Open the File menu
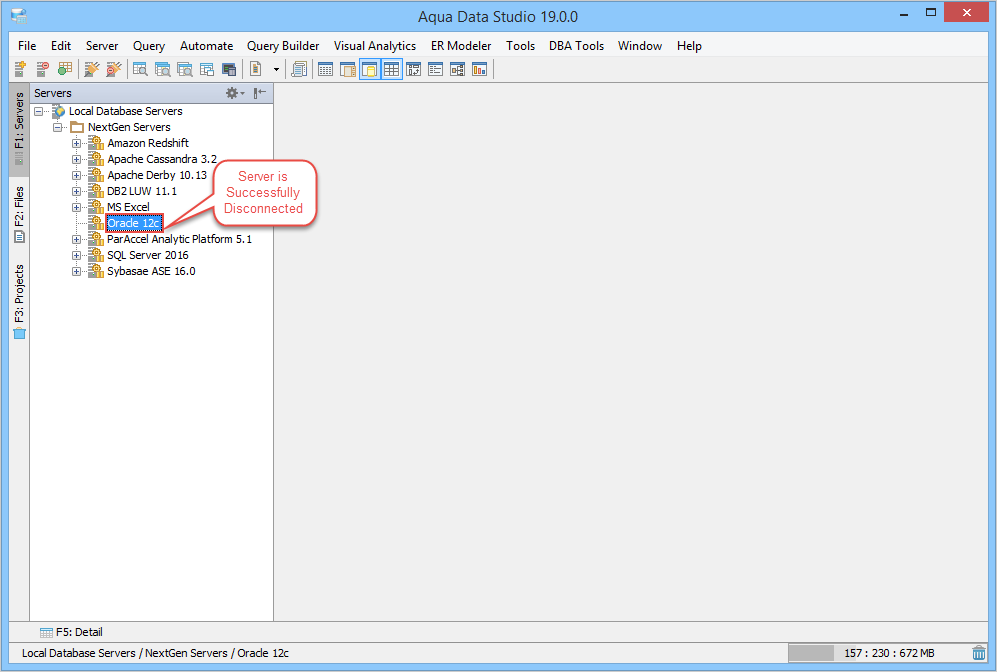This screenshot has width=997, height=672. pos(27,46)
